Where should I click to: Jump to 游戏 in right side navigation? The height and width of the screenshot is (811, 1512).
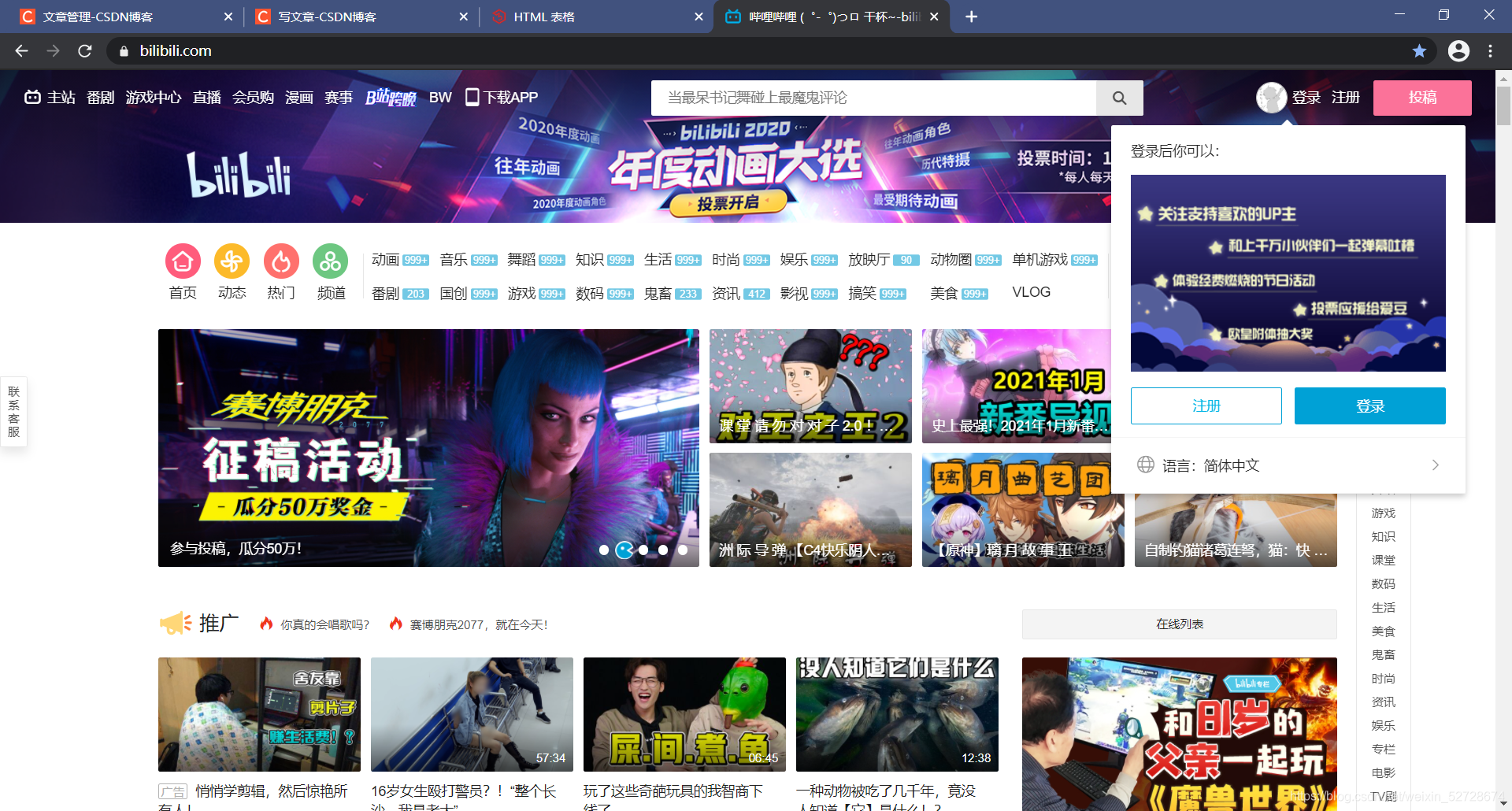[x=1383, y=513]
